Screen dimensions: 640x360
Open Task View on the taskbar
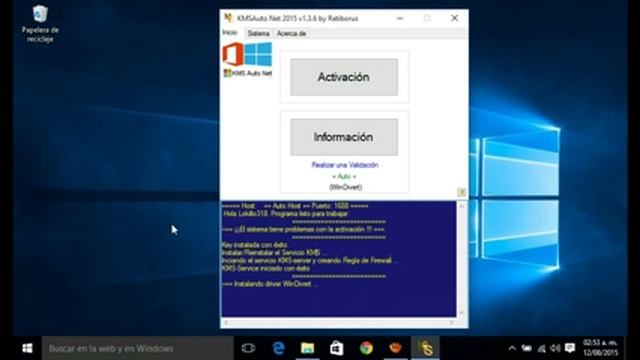coord(248,348)
